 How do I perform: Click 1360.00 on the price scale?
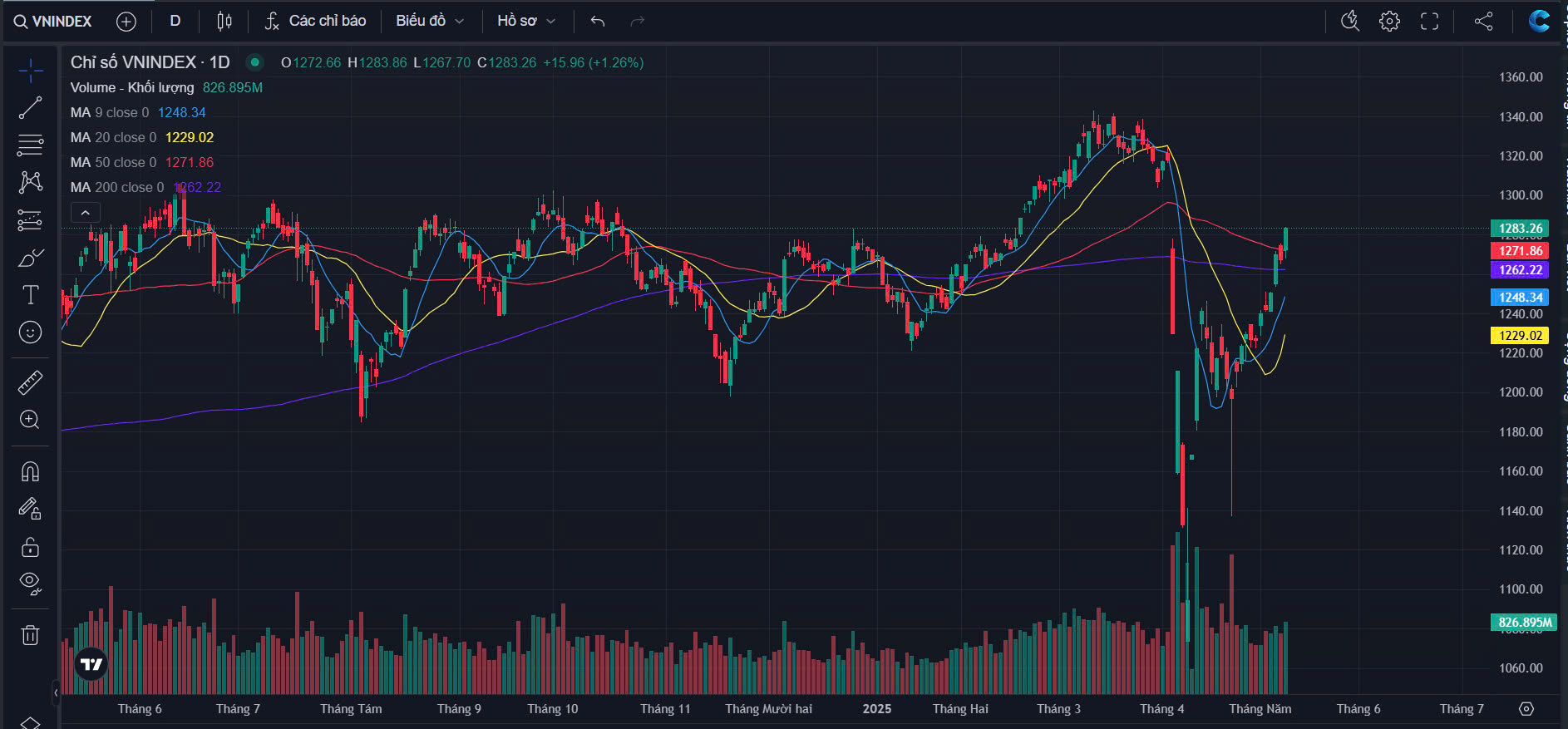(x=1521, y=77)
